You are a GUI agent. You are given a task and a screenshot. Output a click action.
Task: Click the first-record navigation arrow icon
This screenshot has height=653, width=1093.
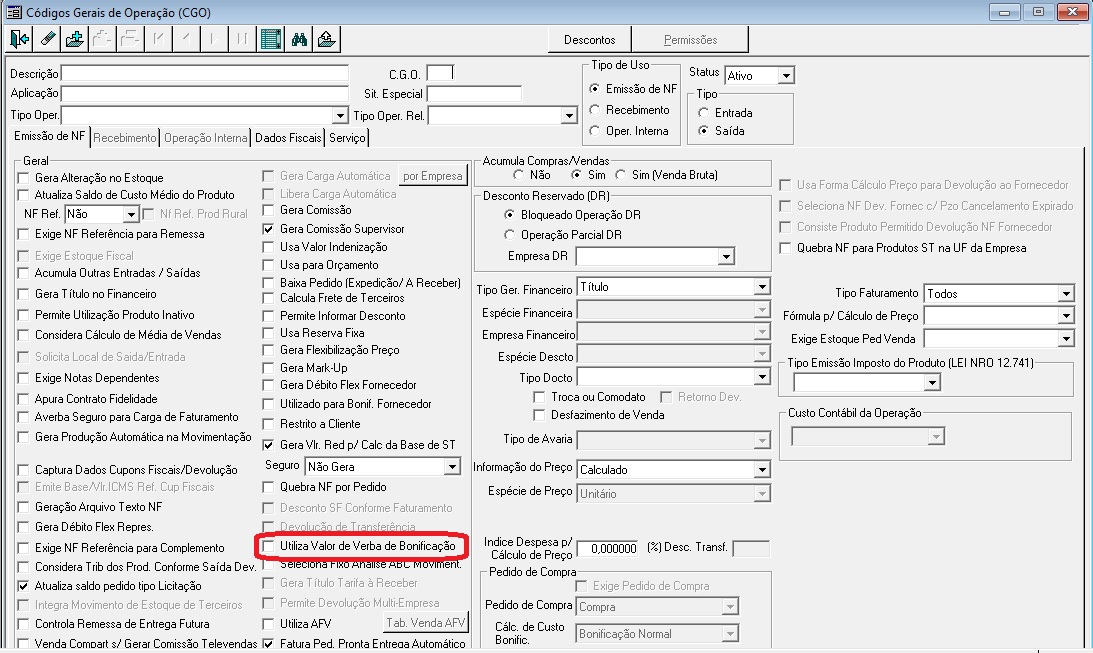click(158, 39)
